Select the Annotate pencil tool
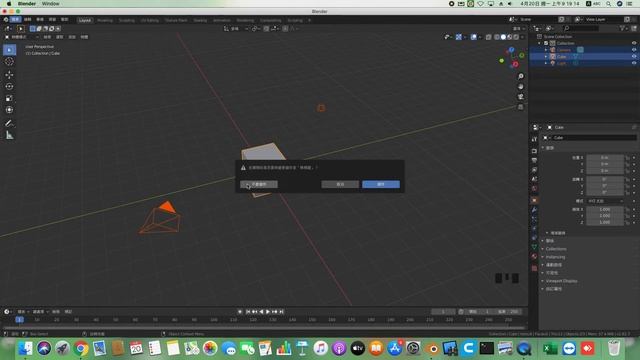Viewport: 640px width, 360px height. (x=9, y=123)
